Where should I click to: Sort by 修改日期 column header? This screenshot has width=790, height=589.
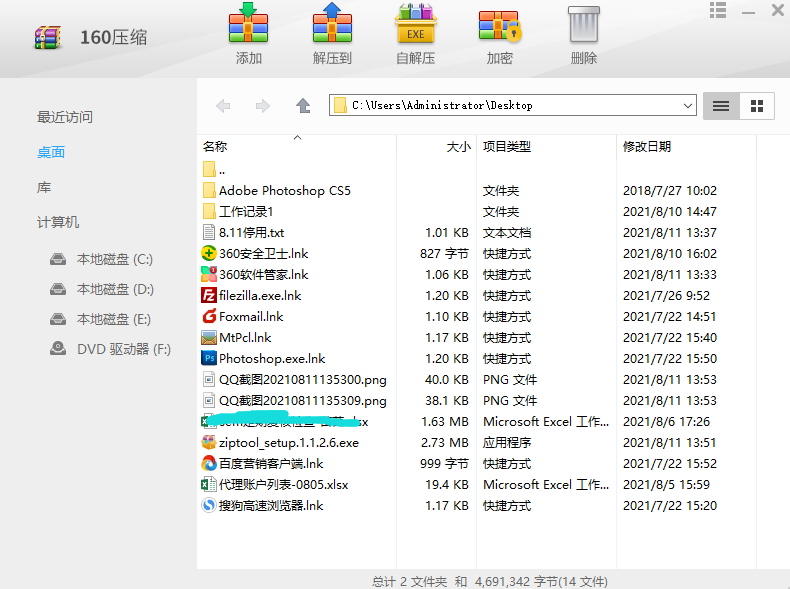coord(647,147)
